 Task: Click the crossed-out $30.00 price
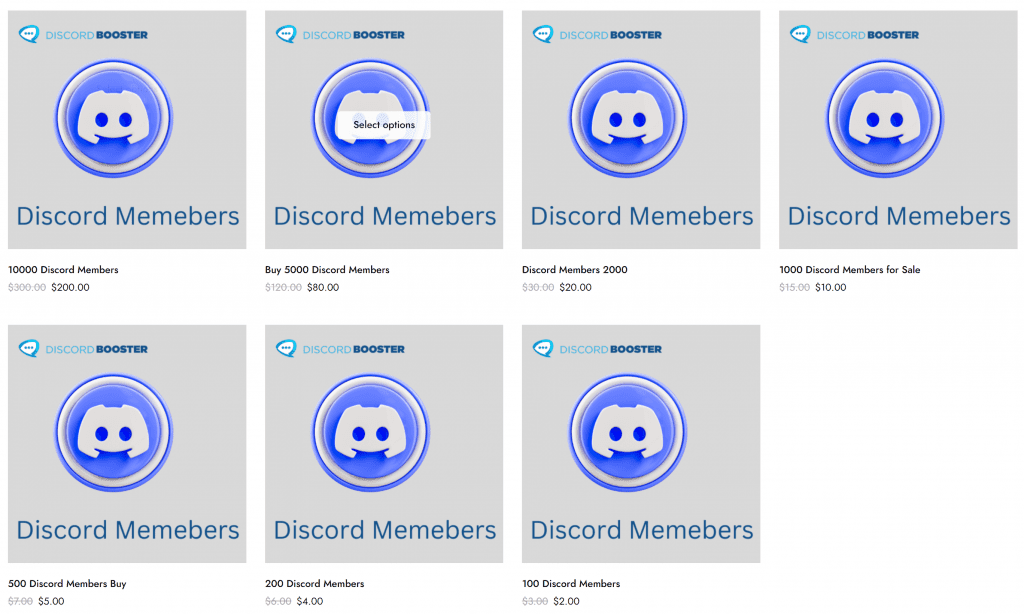(538, 287)
